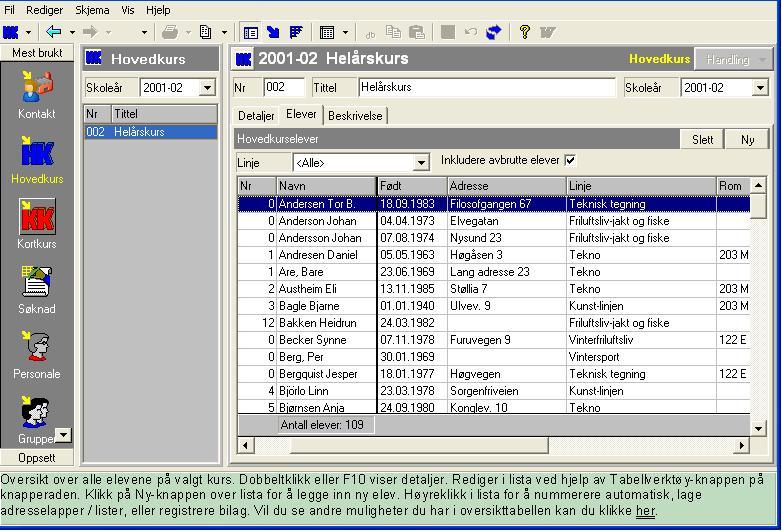Open the Rediger menu

[x=44, y=9]
